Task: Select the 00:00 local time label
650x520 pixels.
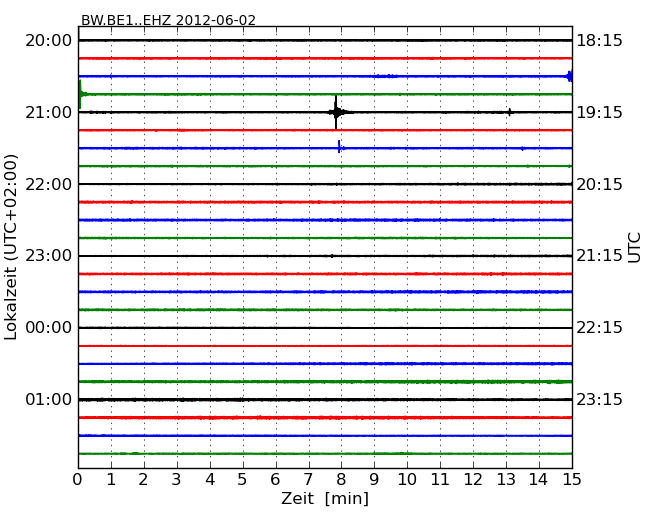Action: tap(49, 328)
